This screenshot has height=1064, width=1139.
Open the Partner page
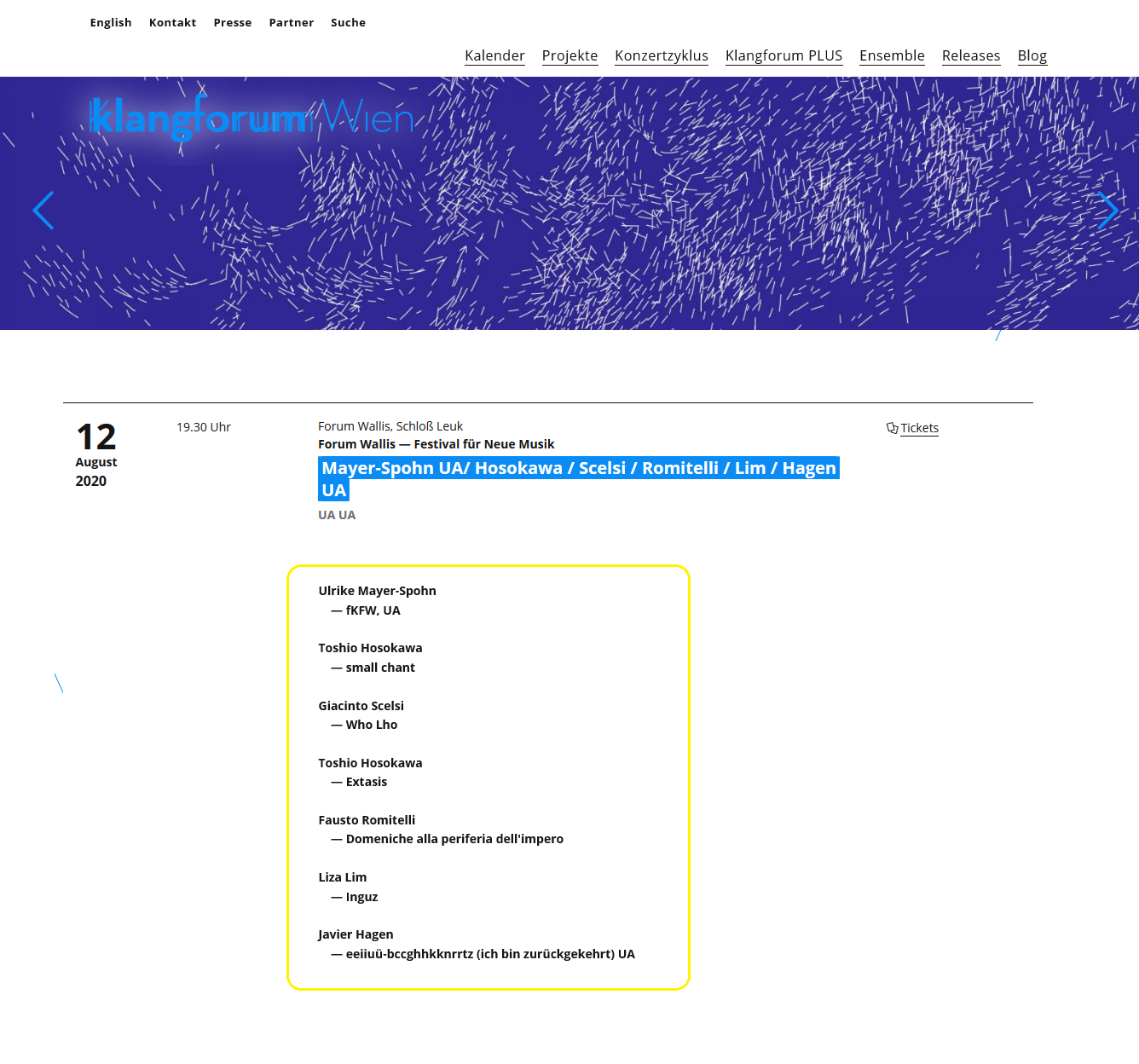tap(292, 23)
